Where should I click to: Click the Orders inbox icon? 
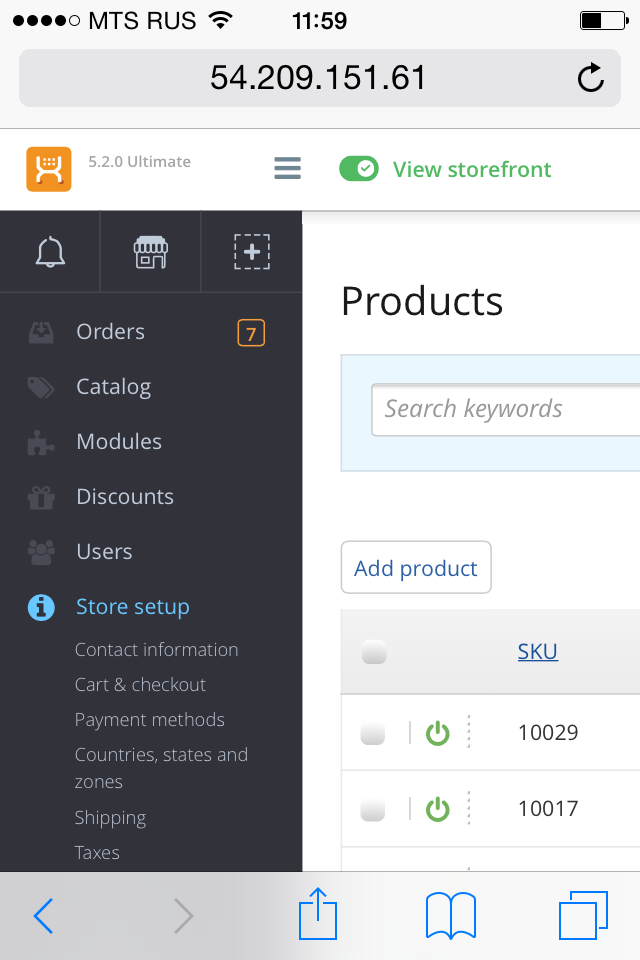[41, 332]
